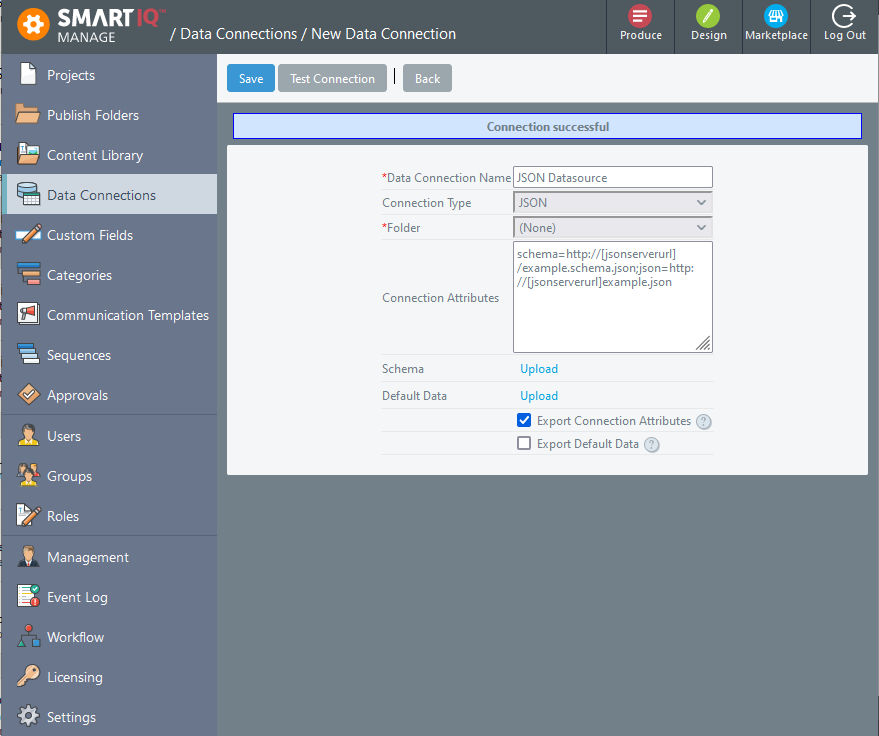The image size is (879, 736).
Task: Click the Management businessman icon
Action: (28, 556)
